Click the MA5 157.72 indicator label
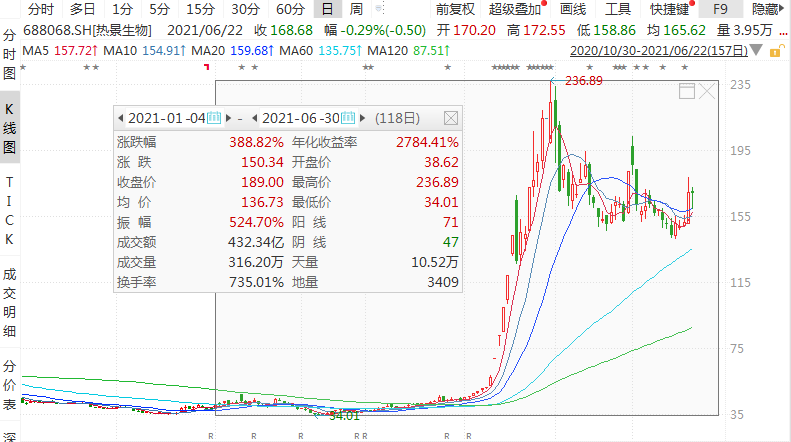The width and height of the screenshot is (791, 442). click(60, 50)
